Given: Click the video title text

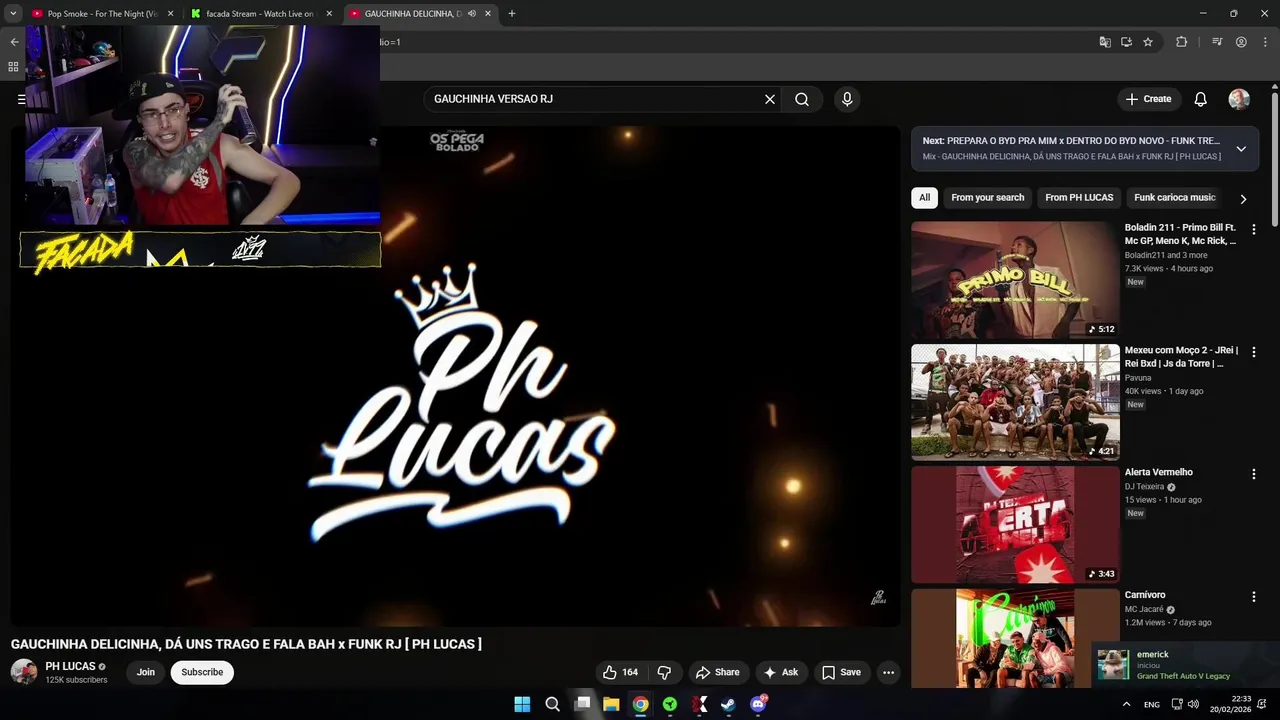Looking at the screenshot, I should [246, 644].
